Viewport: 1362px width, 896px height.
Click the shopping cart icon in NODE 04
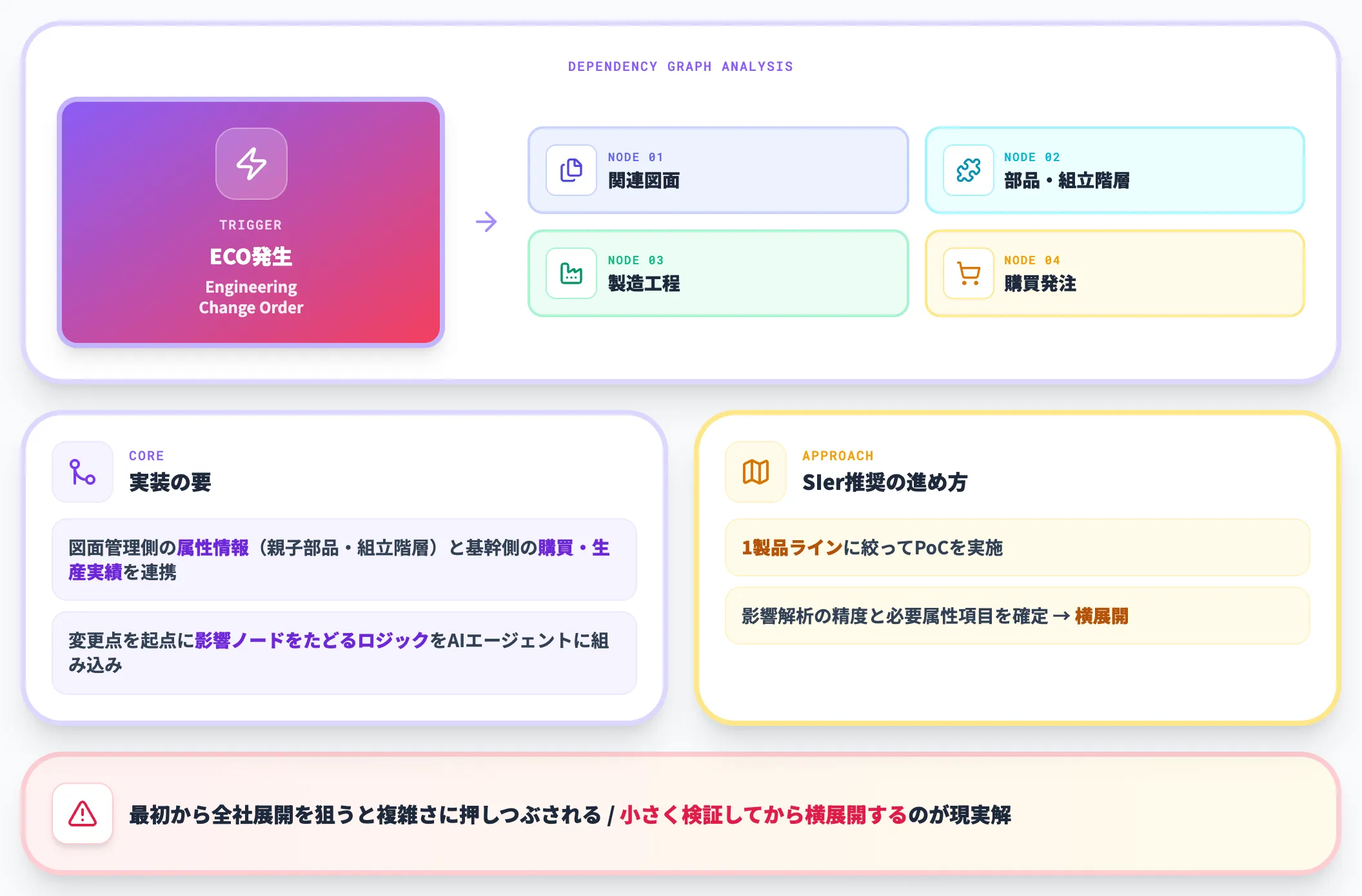pyautogui.click(x=968, y=273)
